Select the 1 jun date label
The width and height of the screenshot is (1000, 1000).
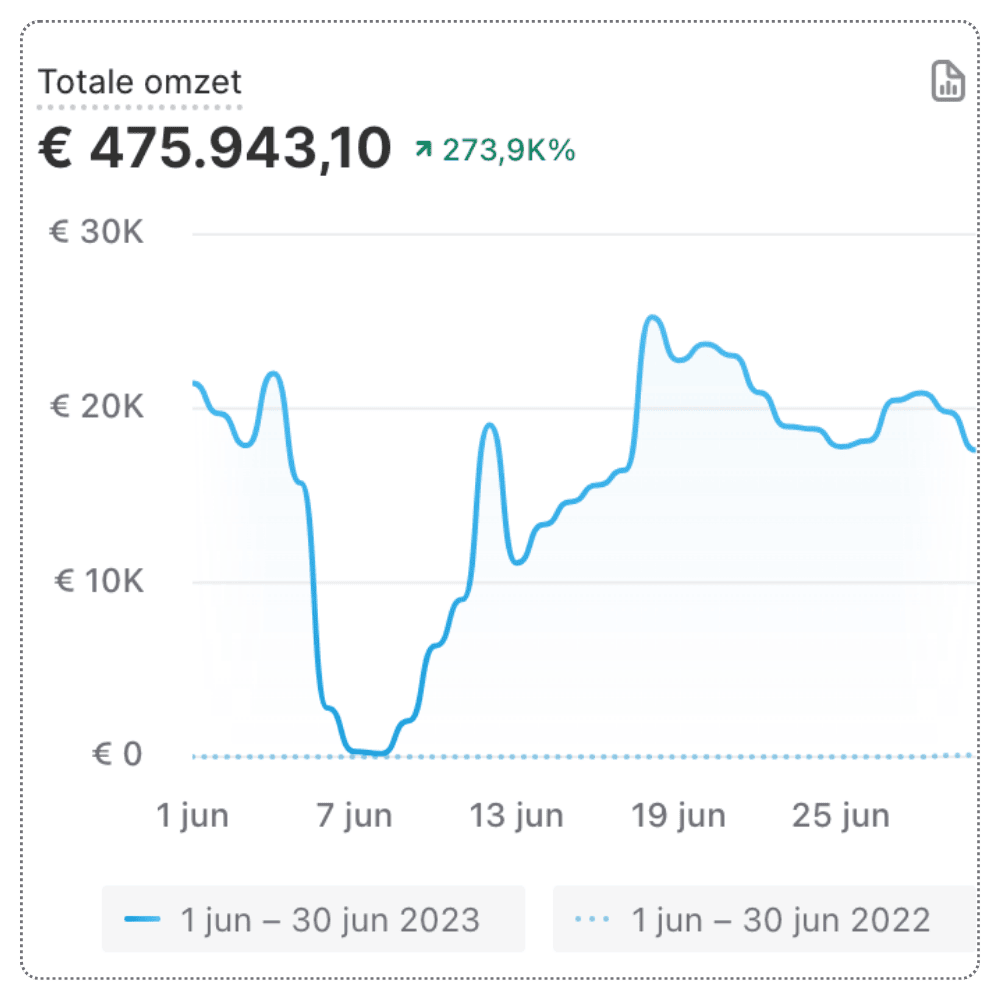[x=193, y=815]
